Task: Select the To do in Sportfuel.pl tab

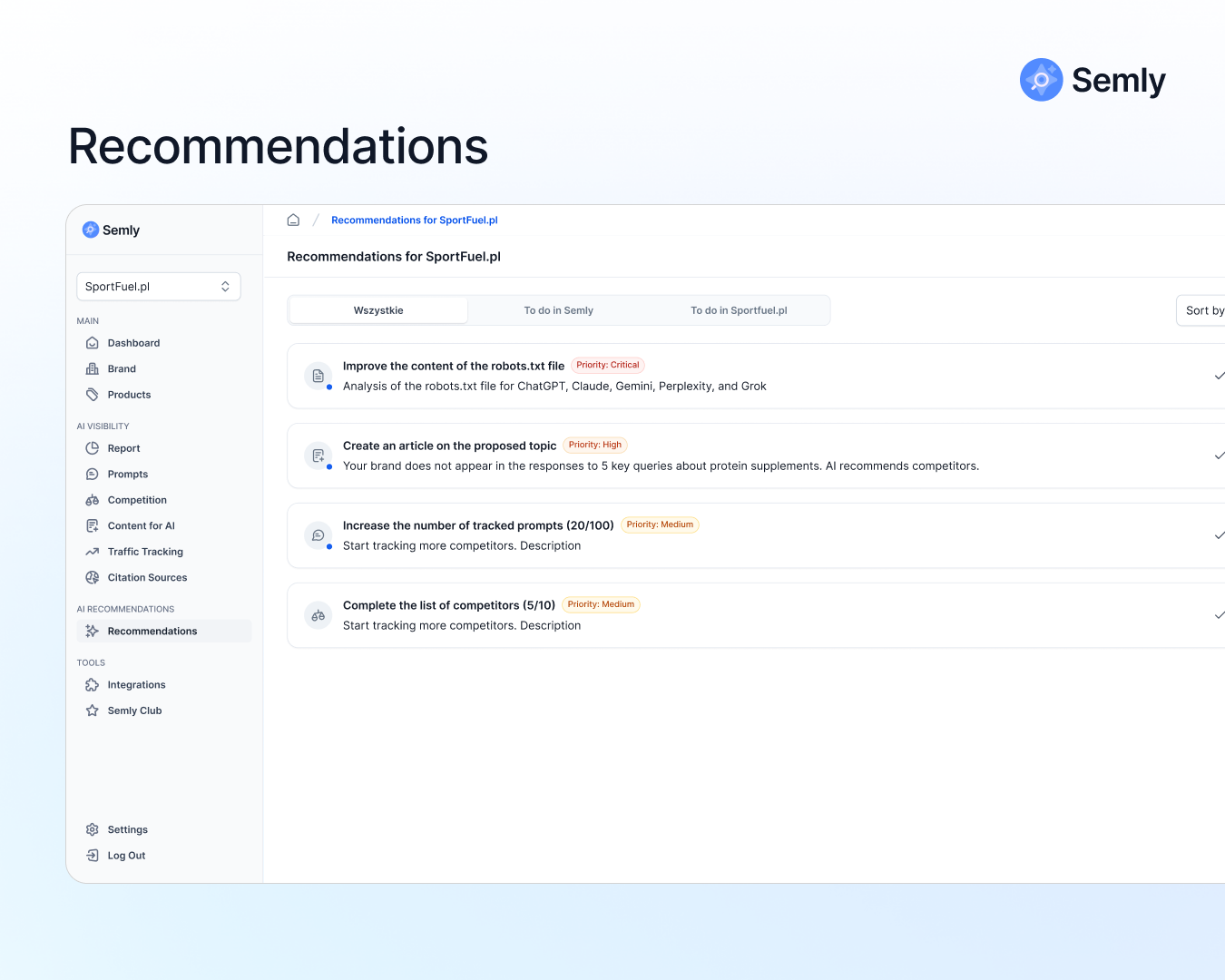Action: 739,310
